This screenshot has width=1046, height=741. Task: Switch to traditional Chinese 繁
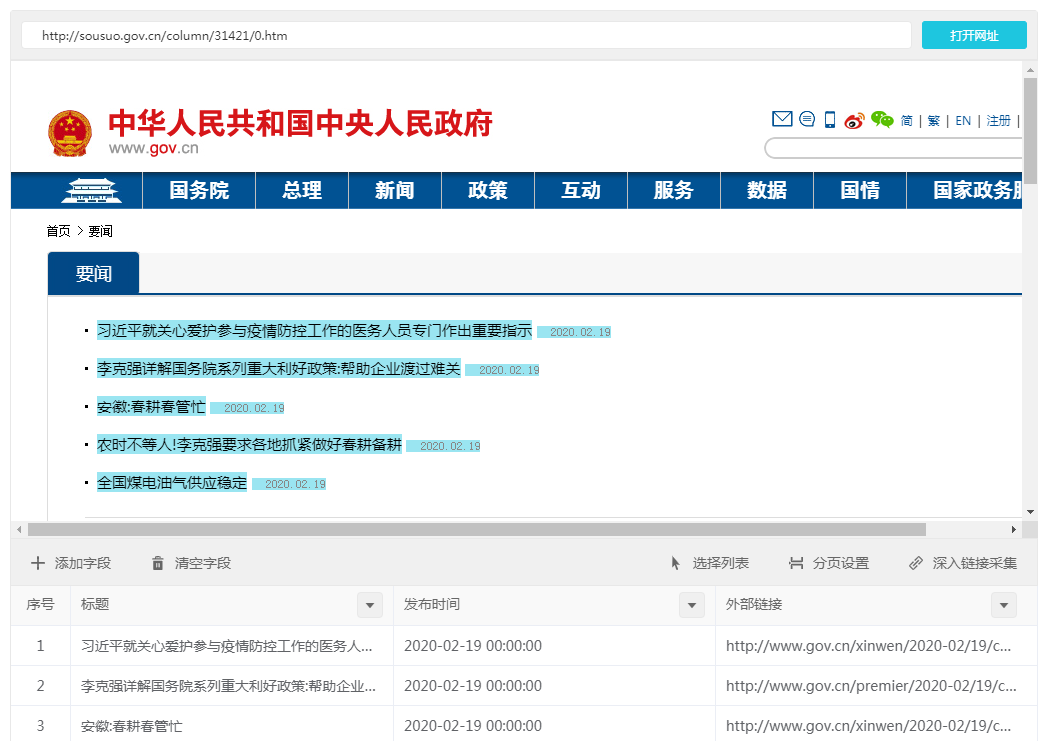[934, 121]
